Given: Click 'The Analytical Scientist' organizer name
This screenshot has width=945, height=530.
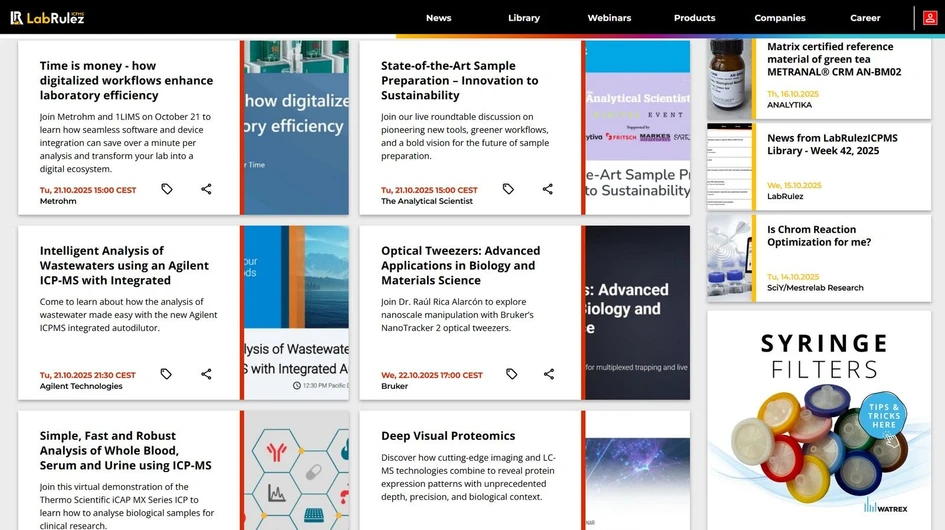Looking at the screenshot, I should click(427, 201).
